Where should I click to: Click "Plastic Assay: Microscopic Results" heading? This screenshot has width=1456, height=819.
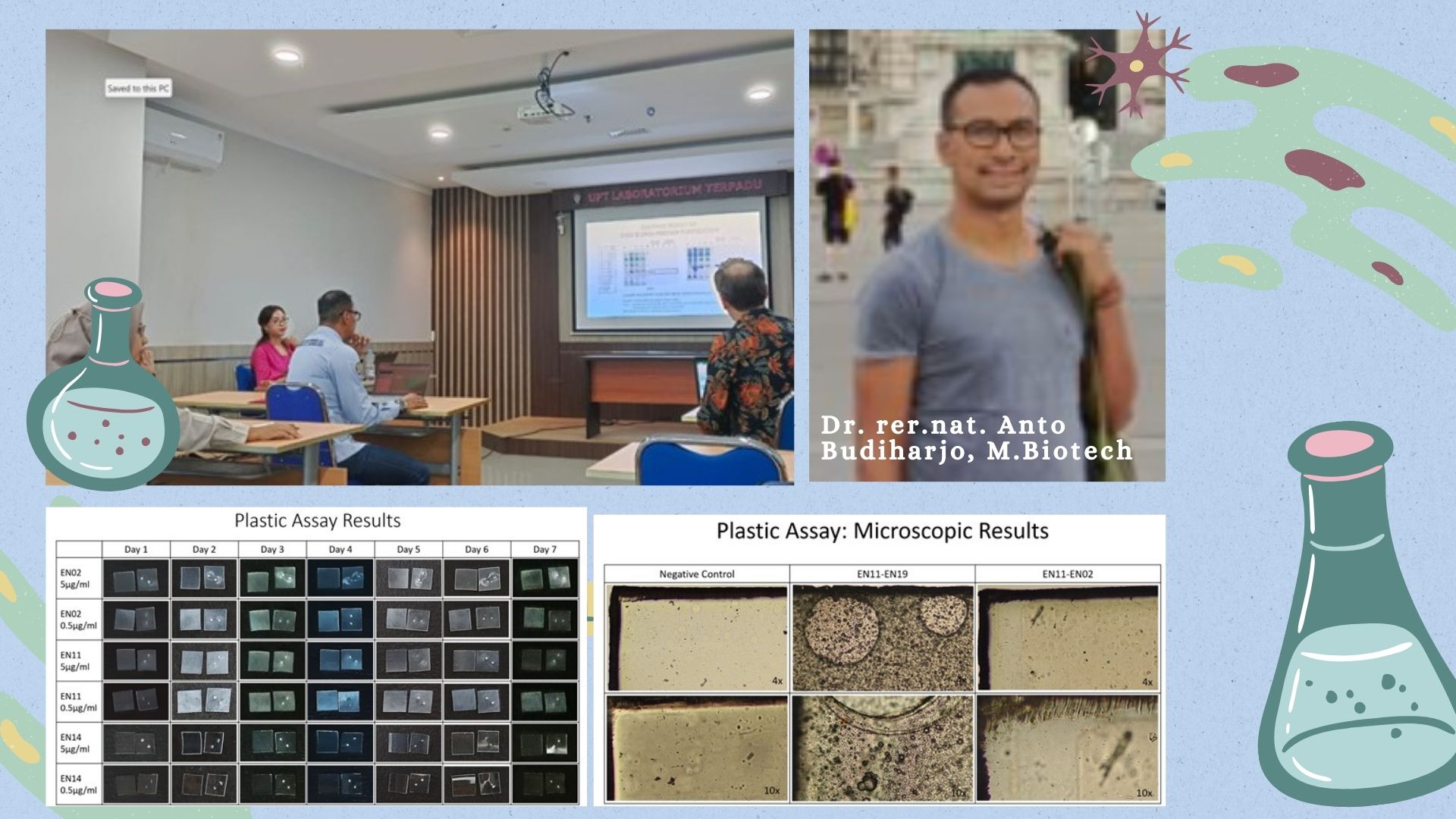click(882, 531)
